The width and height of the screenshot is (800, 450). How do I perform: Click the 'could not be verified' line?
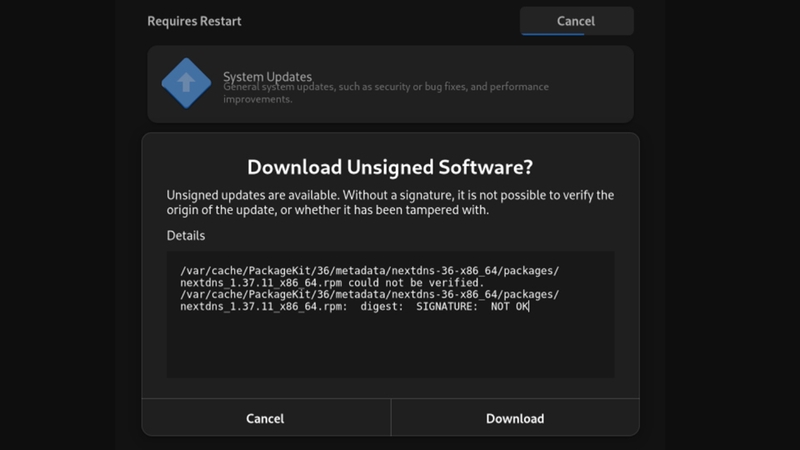coord(332,283)
